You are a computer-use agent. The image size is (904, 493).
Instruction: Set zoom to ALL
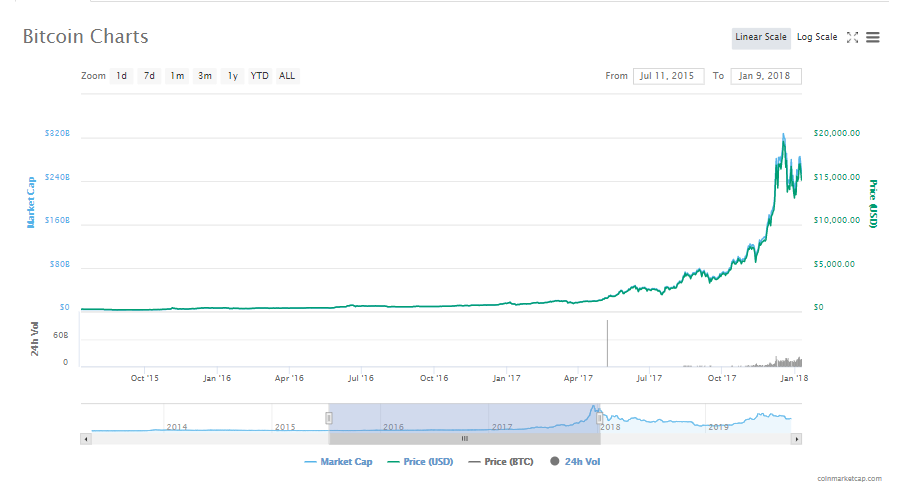(x=287, y=76)
